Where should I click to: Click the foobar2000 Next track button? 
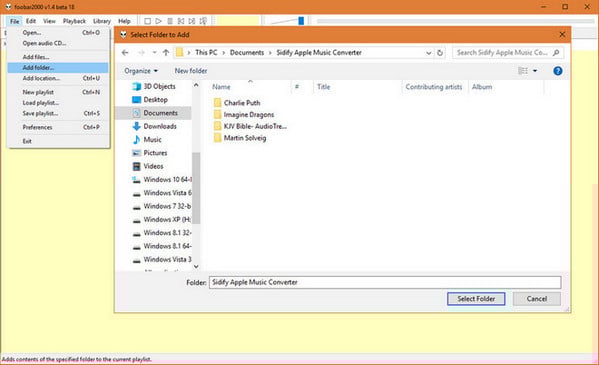[x=192, y=21]
